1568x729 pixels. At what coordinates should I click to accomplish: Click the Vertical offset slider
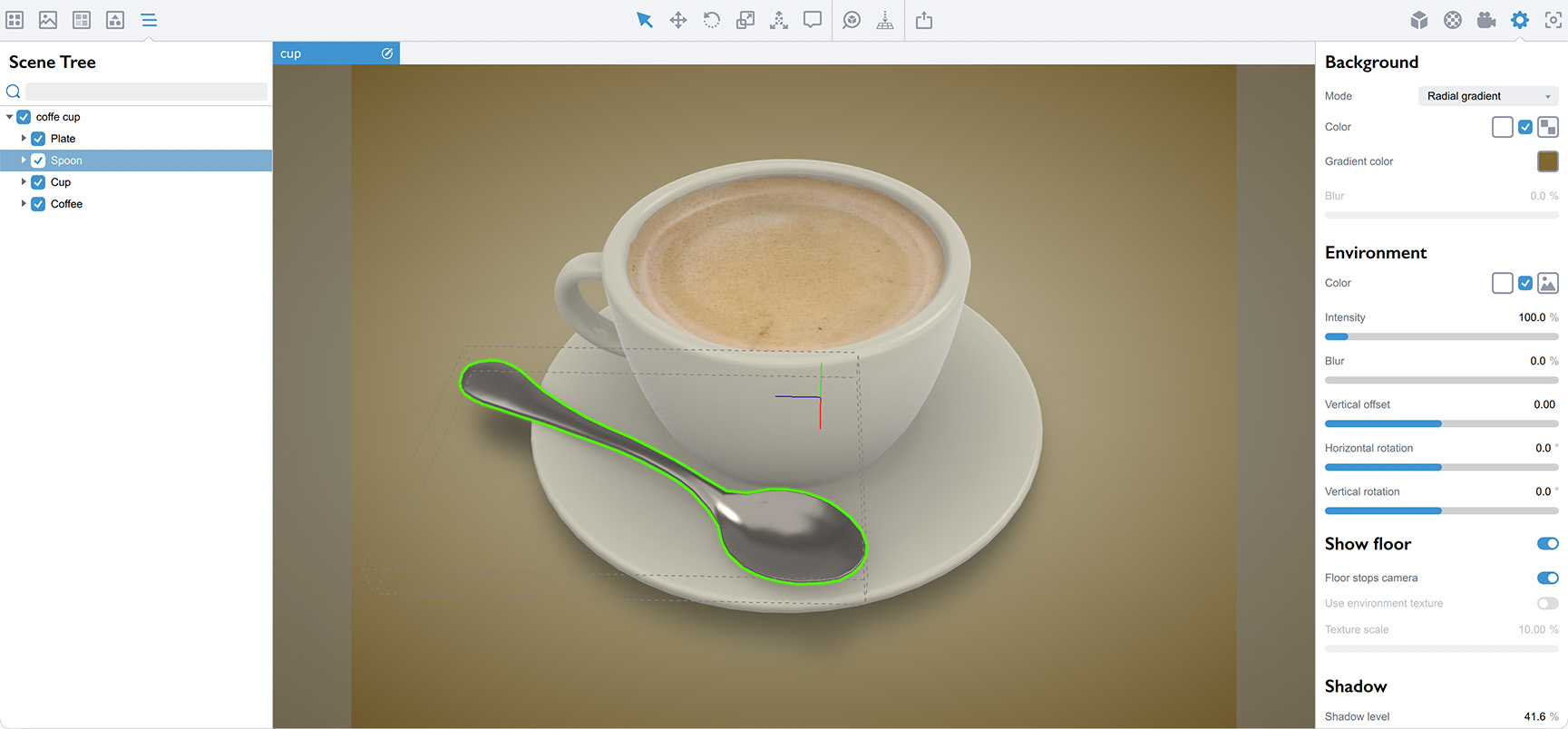[1442, 423]
